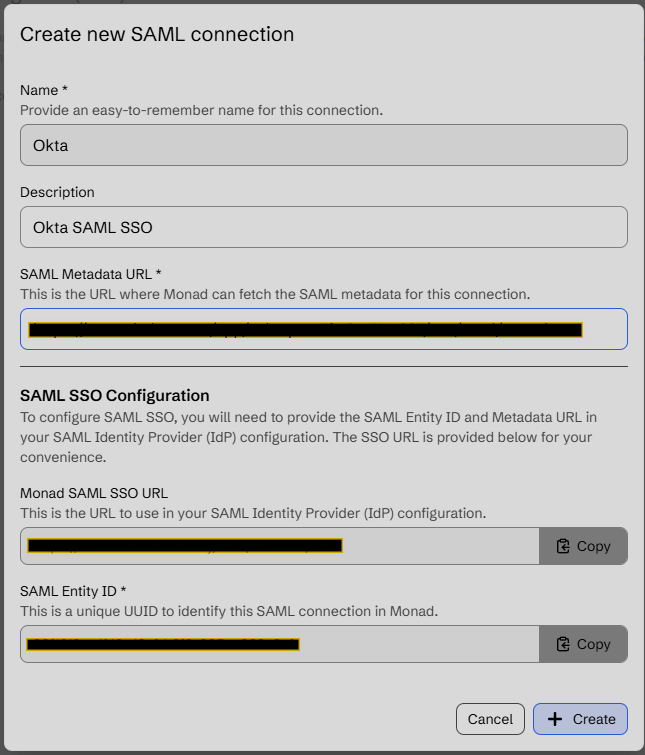Click the 'SAML Entity ID *' label
Screen dimensions: 645x755
[x=75, y=590]
